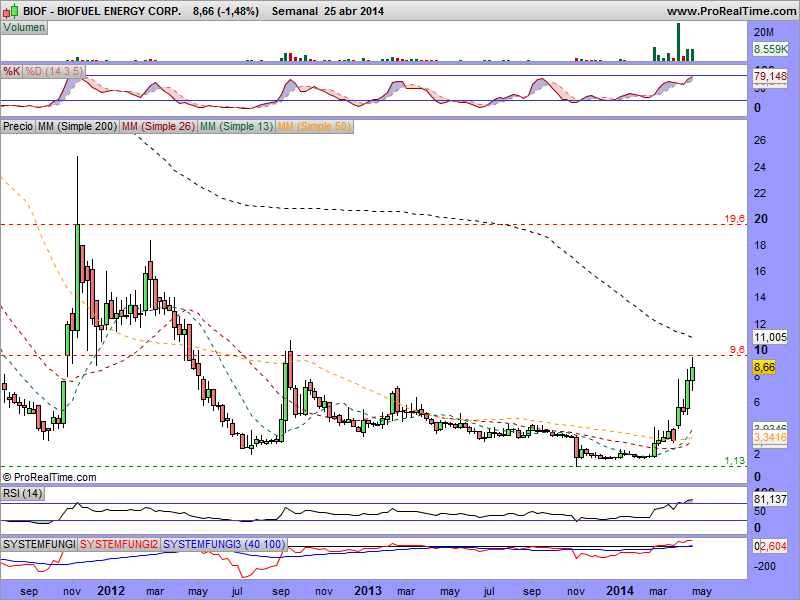
Task: Select the MM (Simple 13) moving average label
Action: point(236,126)
